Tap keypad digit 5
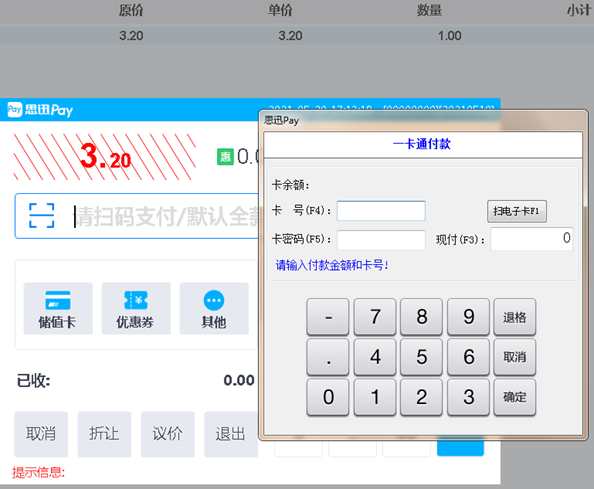The height and width of the screenshot is (489, 594). 422,357
